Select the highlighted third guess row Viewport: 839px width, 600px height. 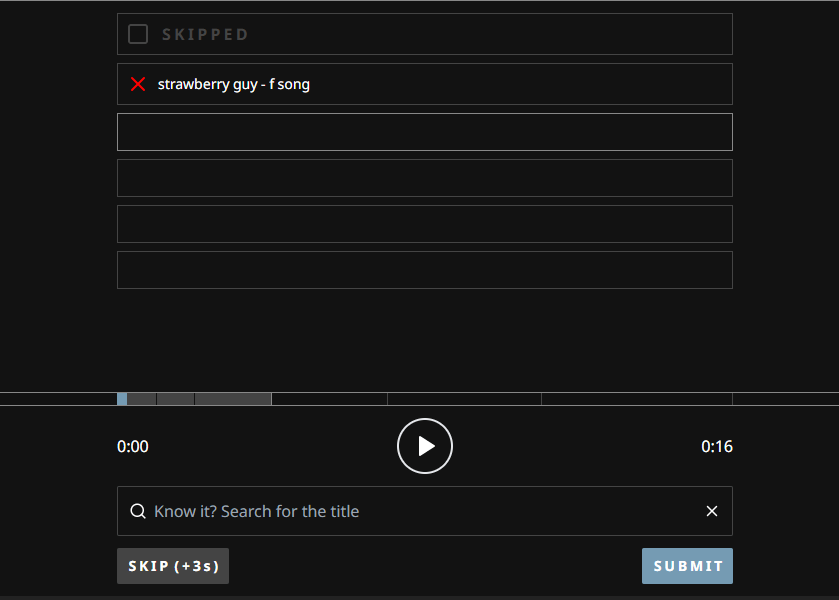424,132
